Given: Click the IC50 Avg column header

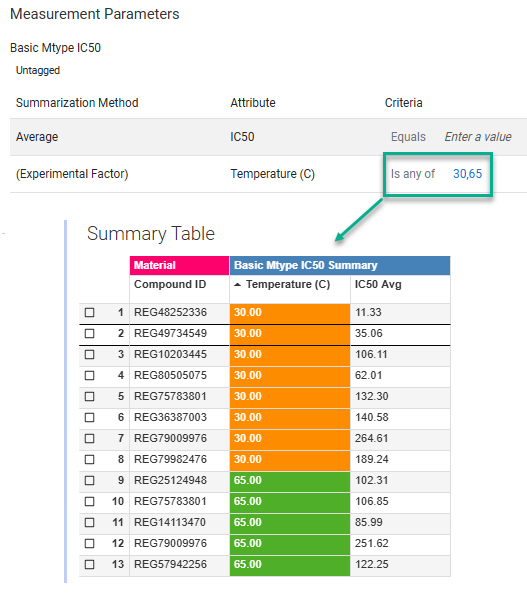Looking at the screenshot, I should click(378, 284).
